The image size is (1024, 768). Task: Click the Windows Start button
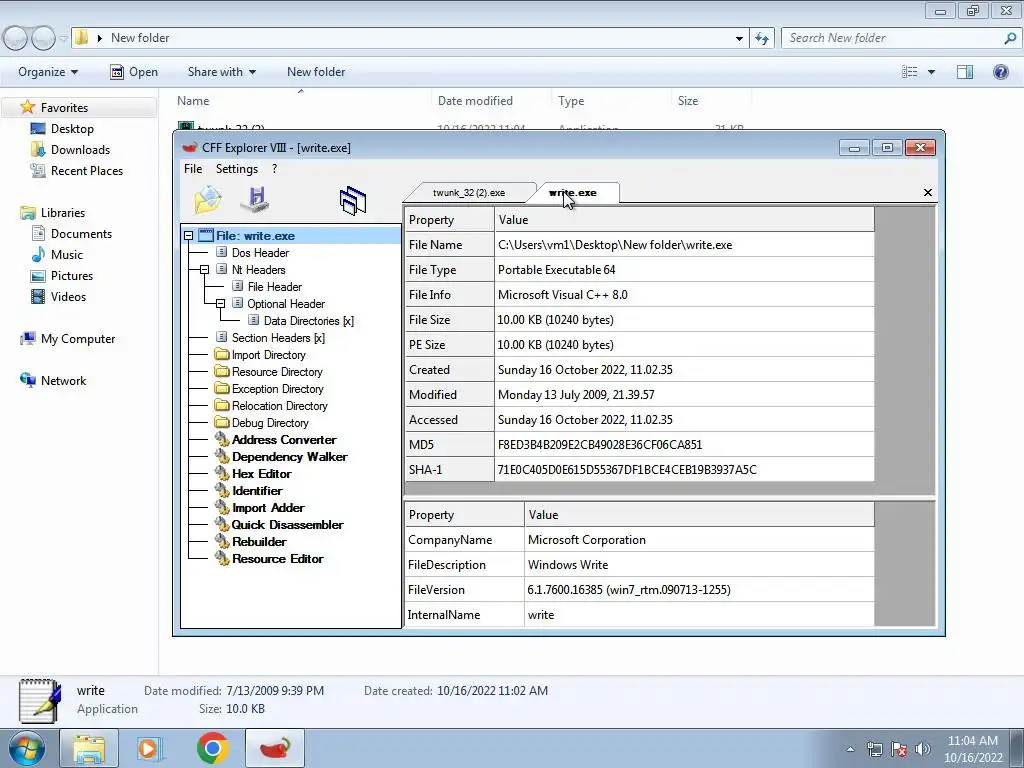pos(26,748)
